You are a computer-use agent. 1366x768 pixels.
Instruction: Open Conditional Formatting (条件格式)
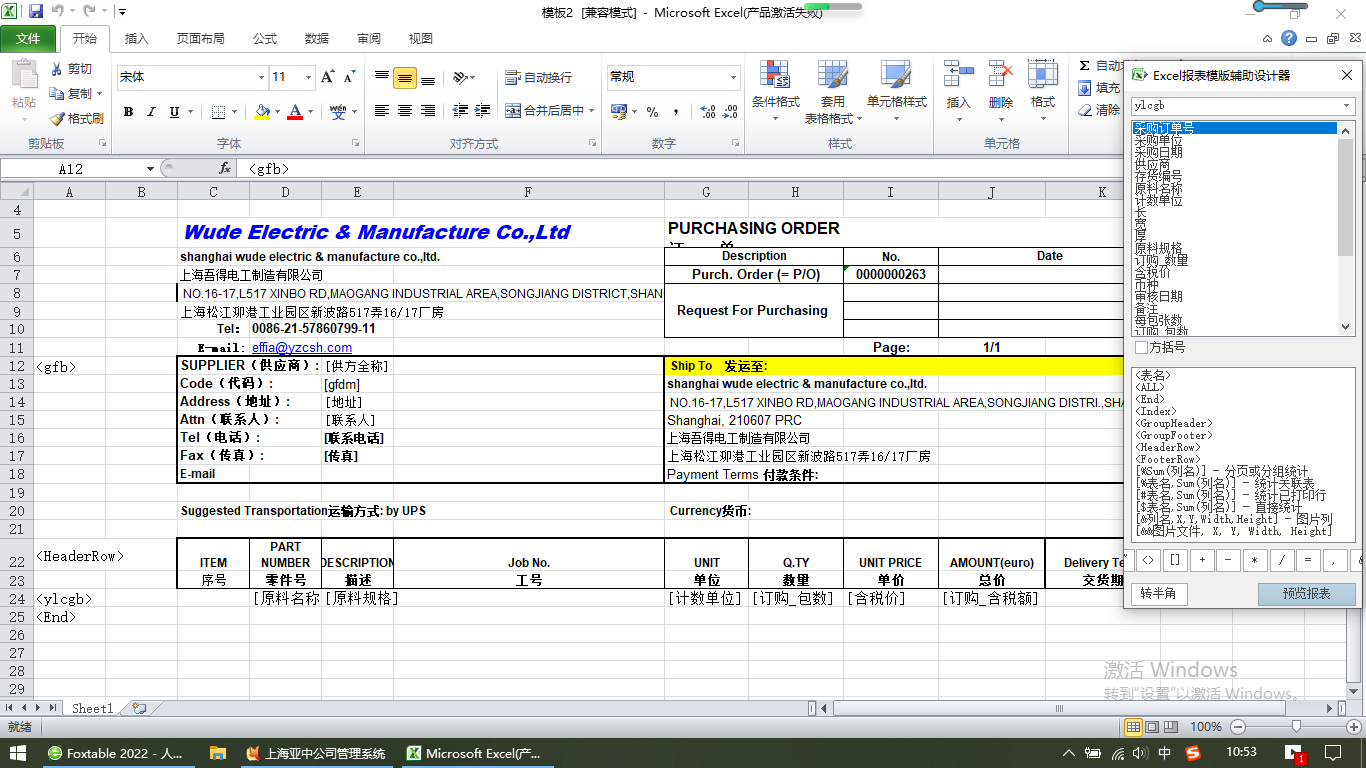775,90
